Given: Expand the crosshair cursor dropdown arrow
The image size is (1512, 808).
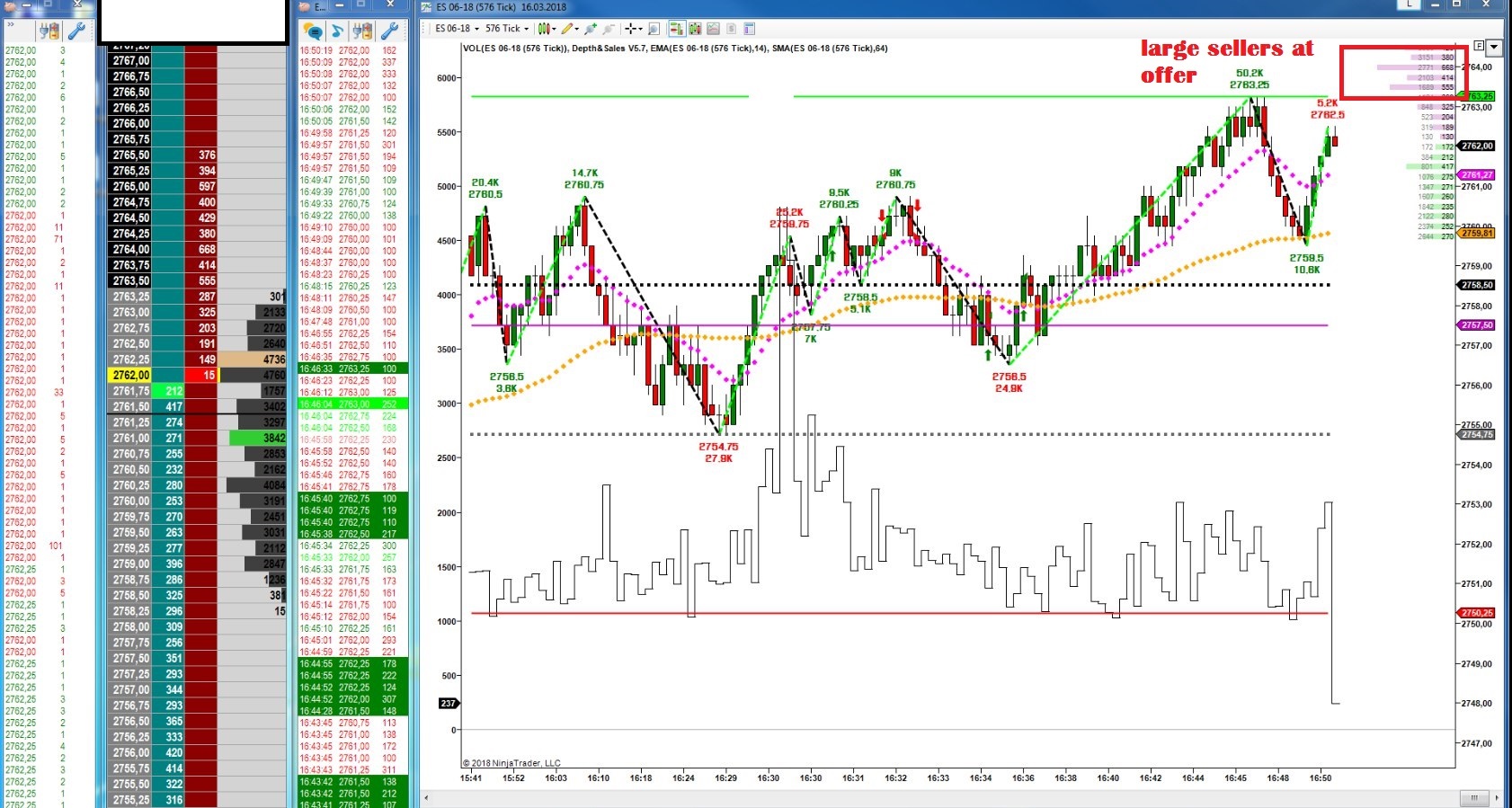Looking at the screenshot, I should pyautogui.click(x=641, y=29).
